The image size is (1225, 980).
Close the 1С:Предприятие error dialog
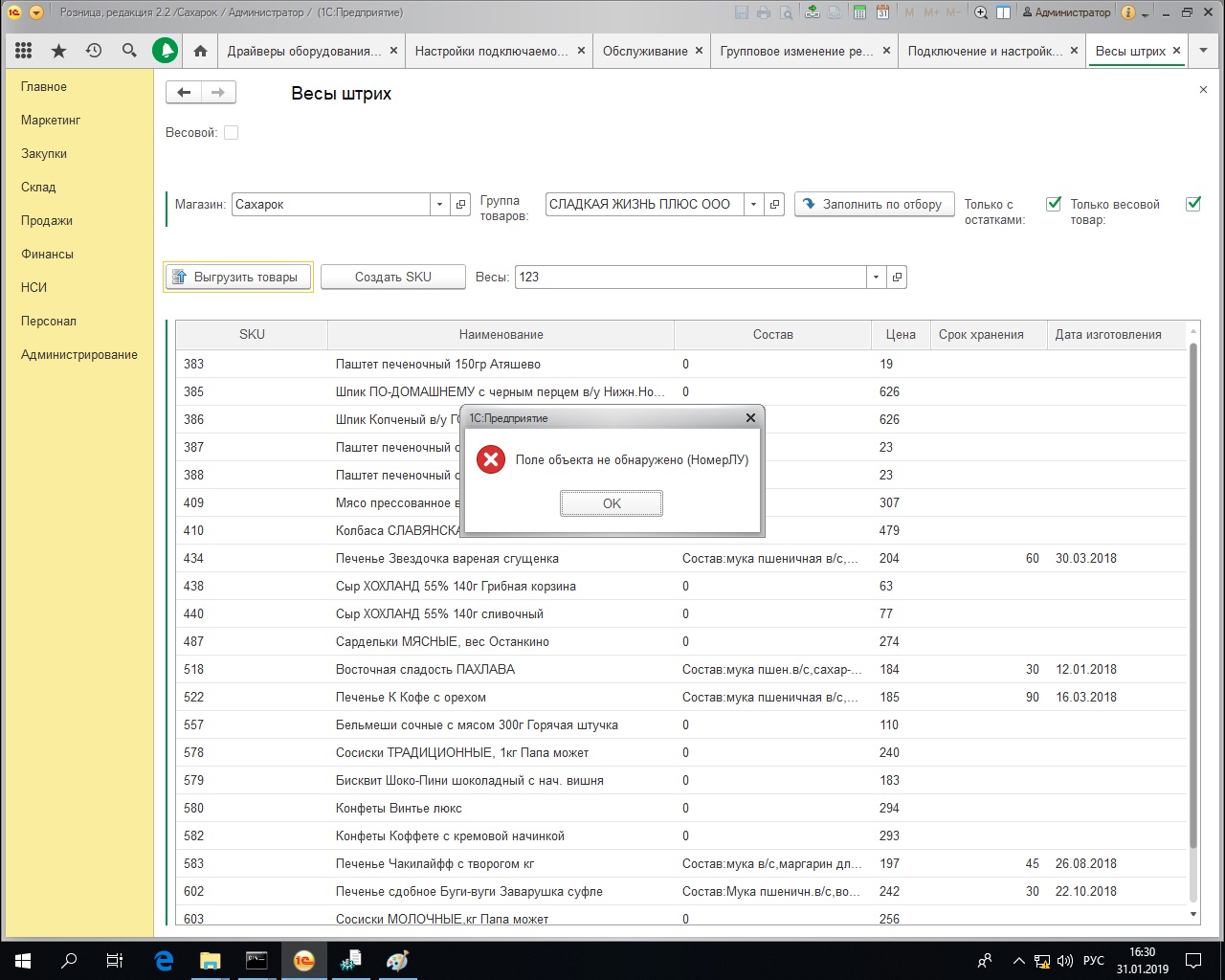tap(750, 417)
